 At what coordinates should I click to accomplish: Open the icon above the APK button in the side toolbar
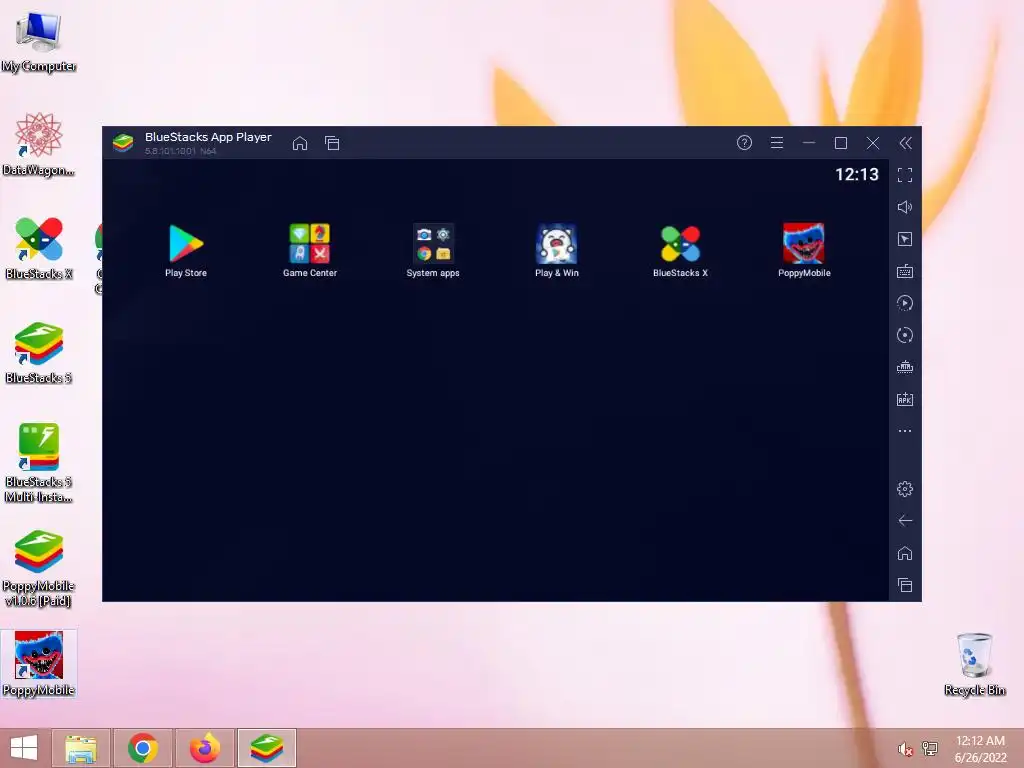pos(904,367)
